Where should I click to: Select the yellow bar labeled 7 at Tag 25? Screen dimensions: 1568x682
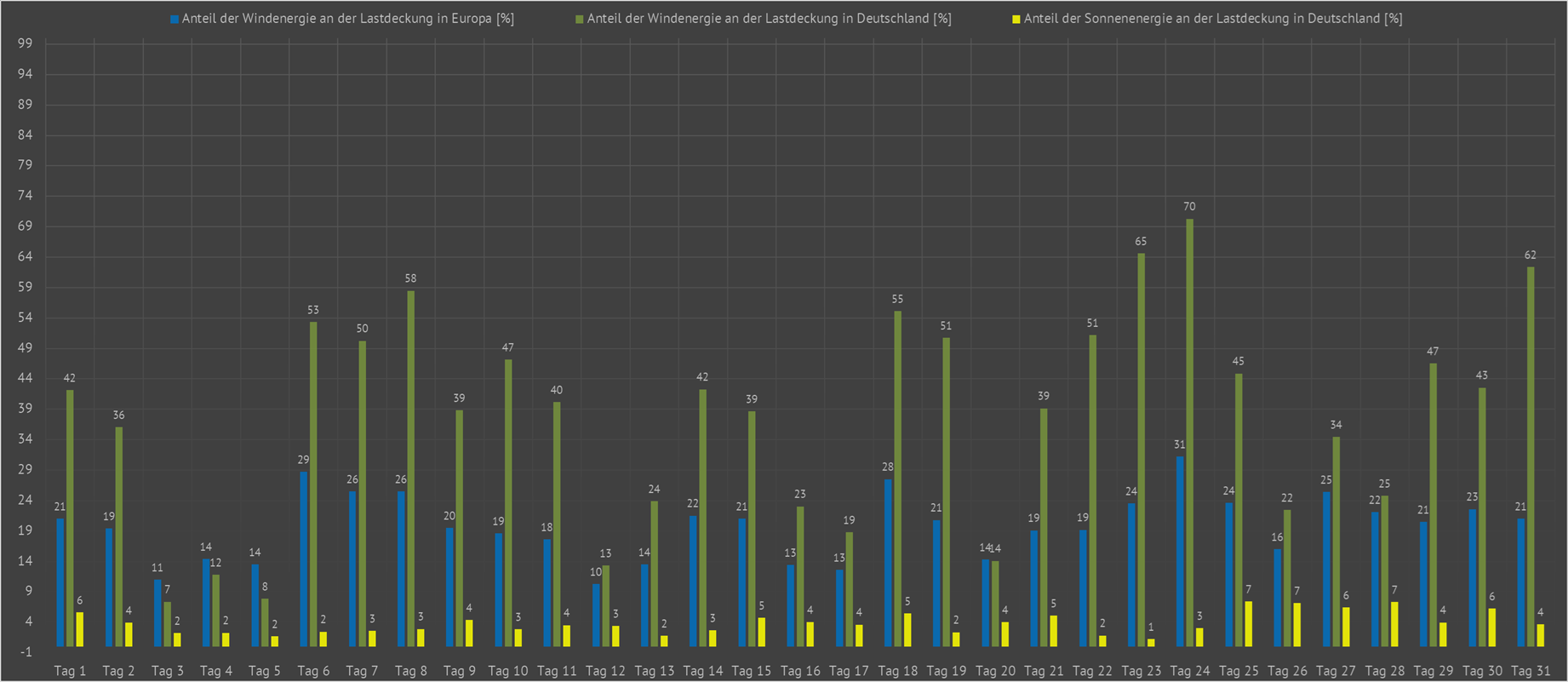[1248, 624]
